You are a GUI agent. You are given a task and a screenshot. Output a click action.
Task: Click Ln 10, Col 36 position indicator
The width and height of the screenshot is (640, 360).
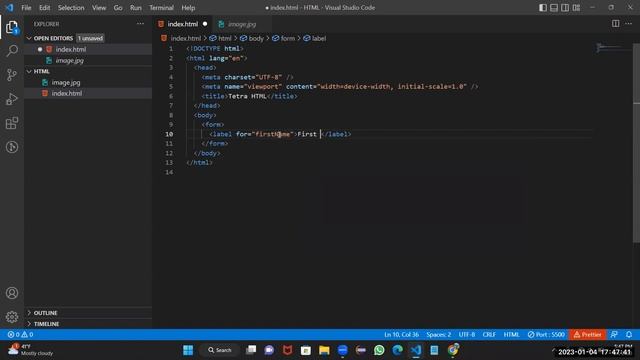(402, 335)
